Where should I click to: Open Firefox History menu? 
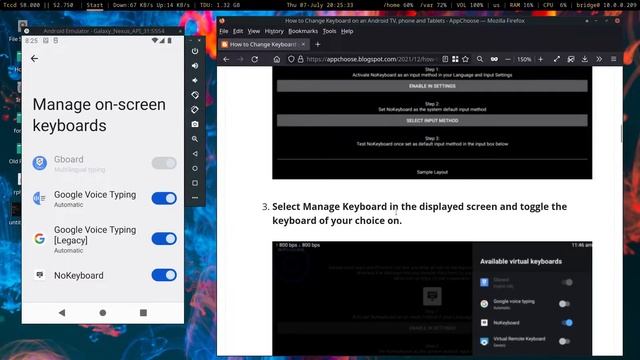click(274, 31)
